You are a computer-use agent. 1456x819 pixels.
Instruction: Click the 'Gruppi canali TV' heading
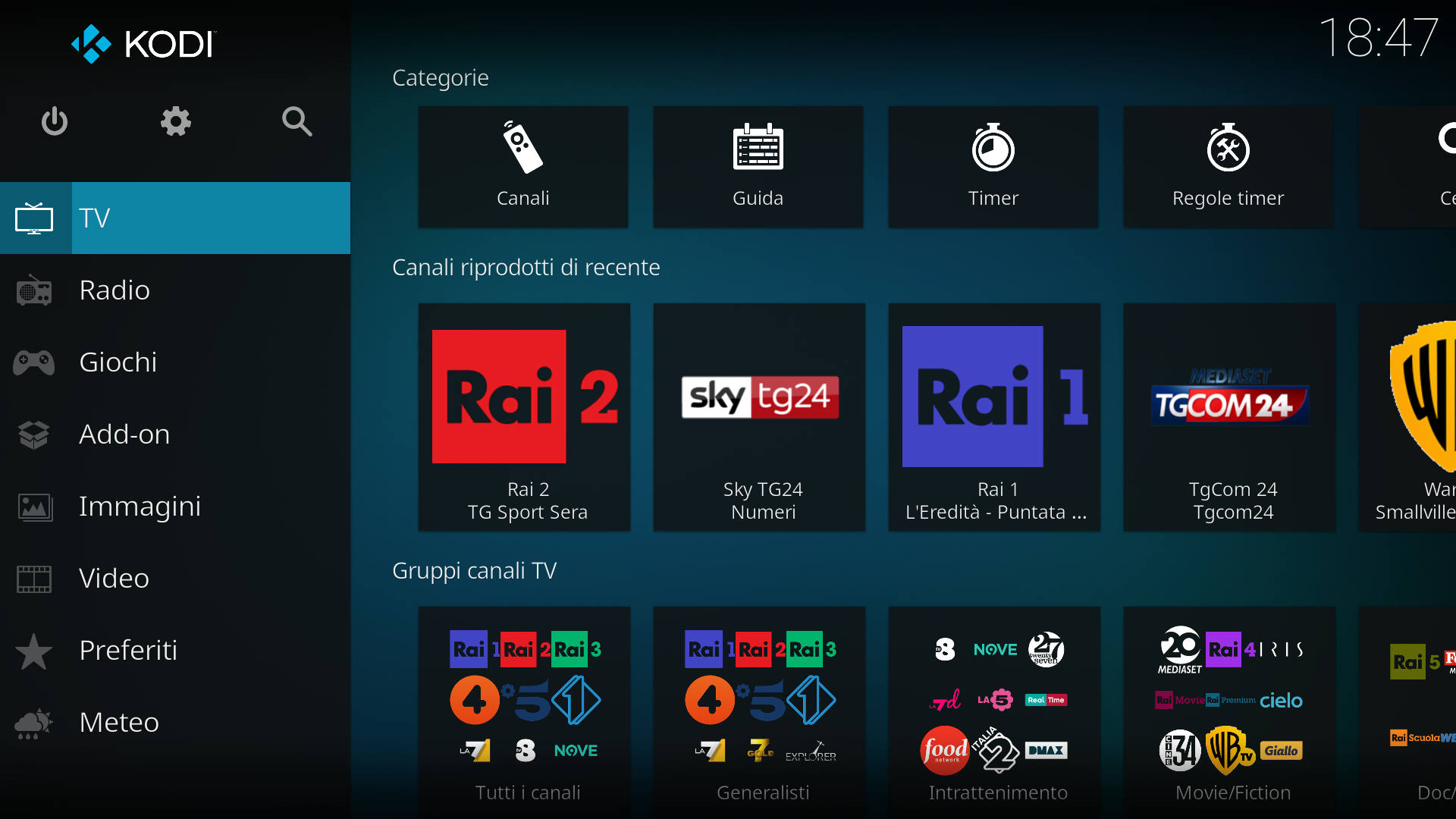(x=474, y=571)
